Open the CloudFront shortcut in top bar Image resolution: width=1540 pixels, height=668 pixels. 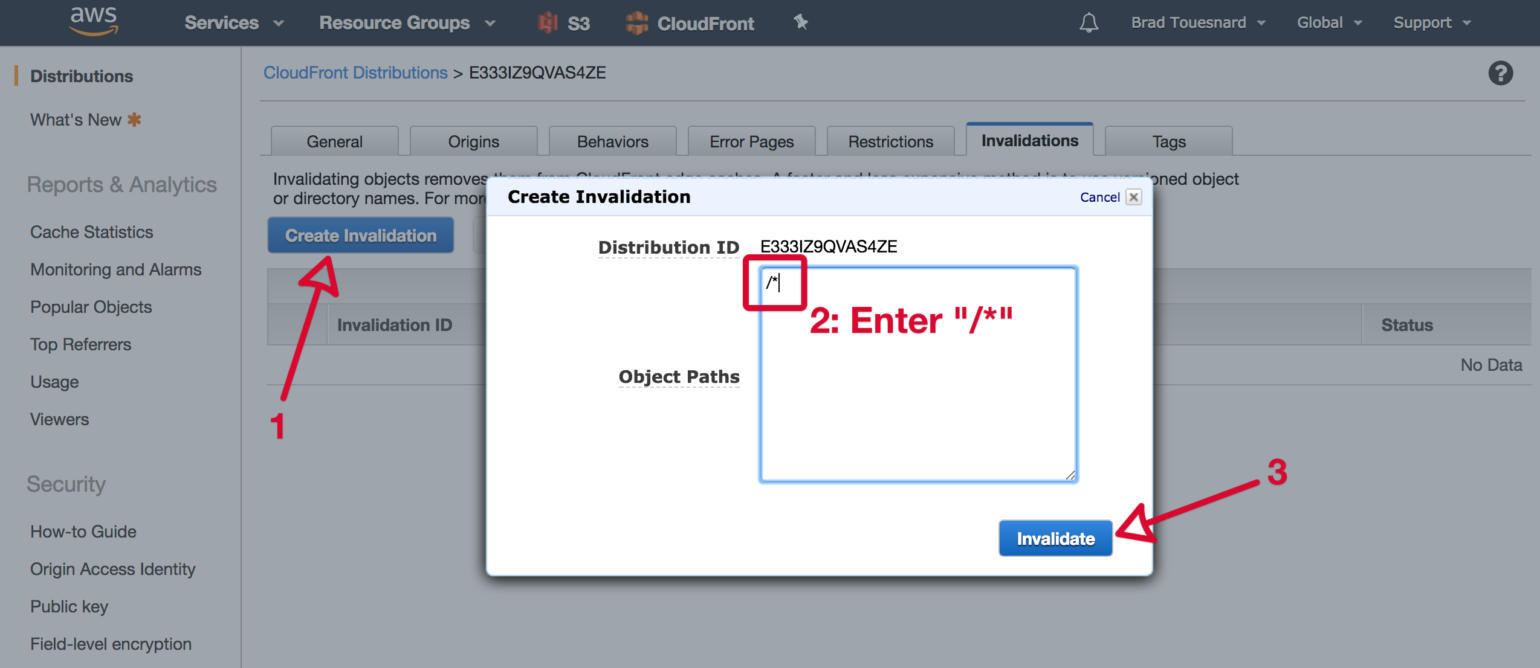(x=690, y=23)
